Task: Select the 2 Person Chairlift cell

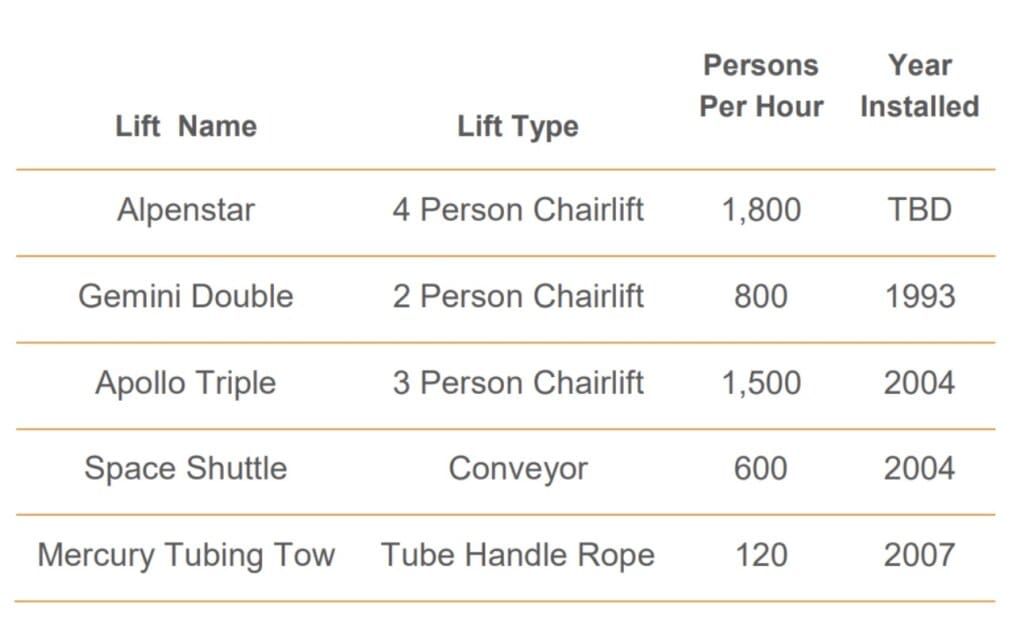Action: click(518, 296)
